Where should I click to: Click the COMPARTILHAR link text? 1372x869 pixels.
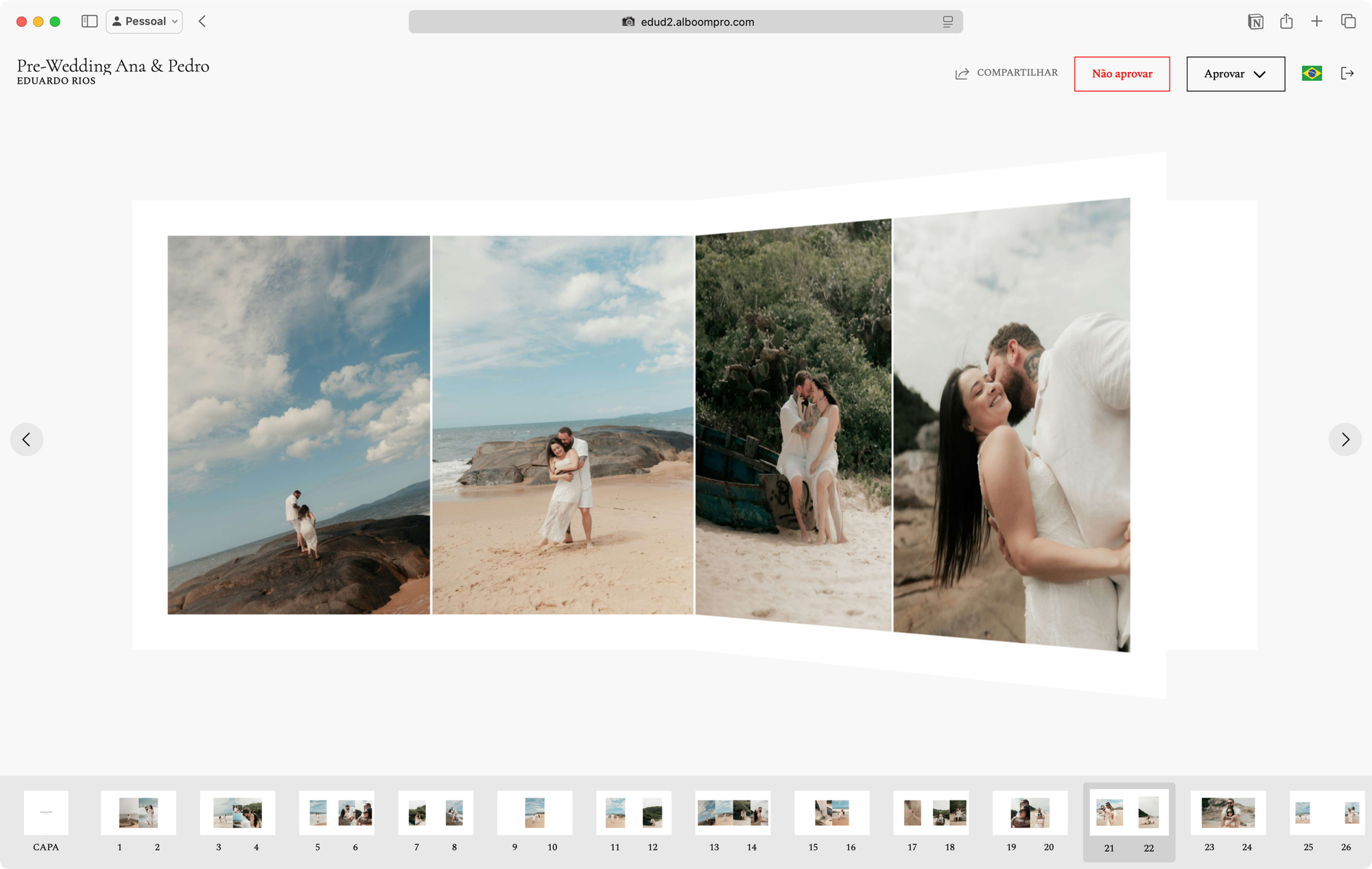[1017, 73]
